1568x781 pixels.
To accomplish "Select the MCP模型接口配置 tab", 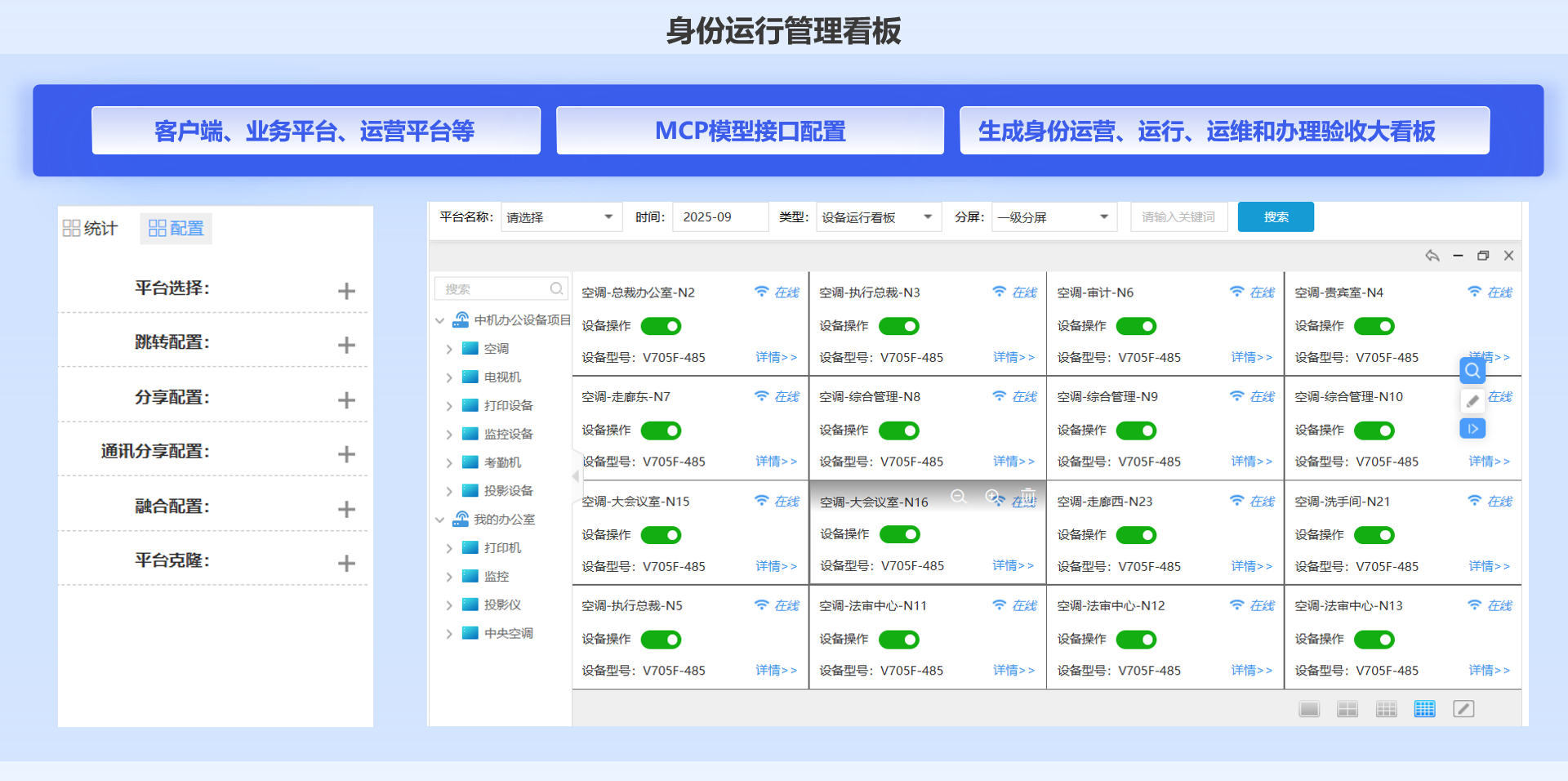I will click(750, 131).
